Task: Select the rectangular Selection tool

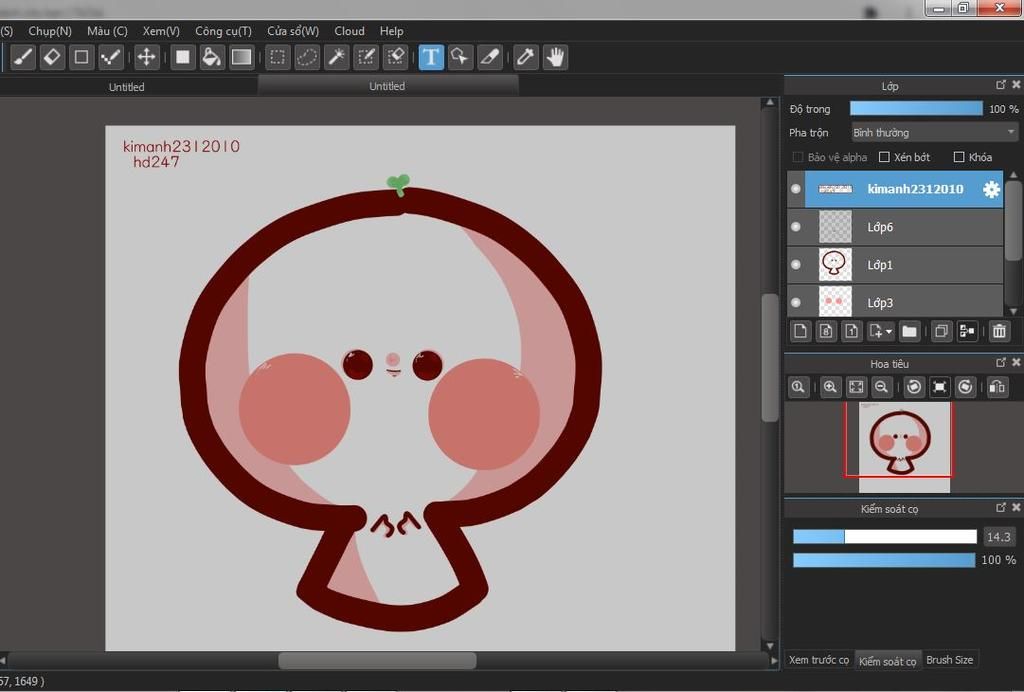Action: [x=278, y=57]
